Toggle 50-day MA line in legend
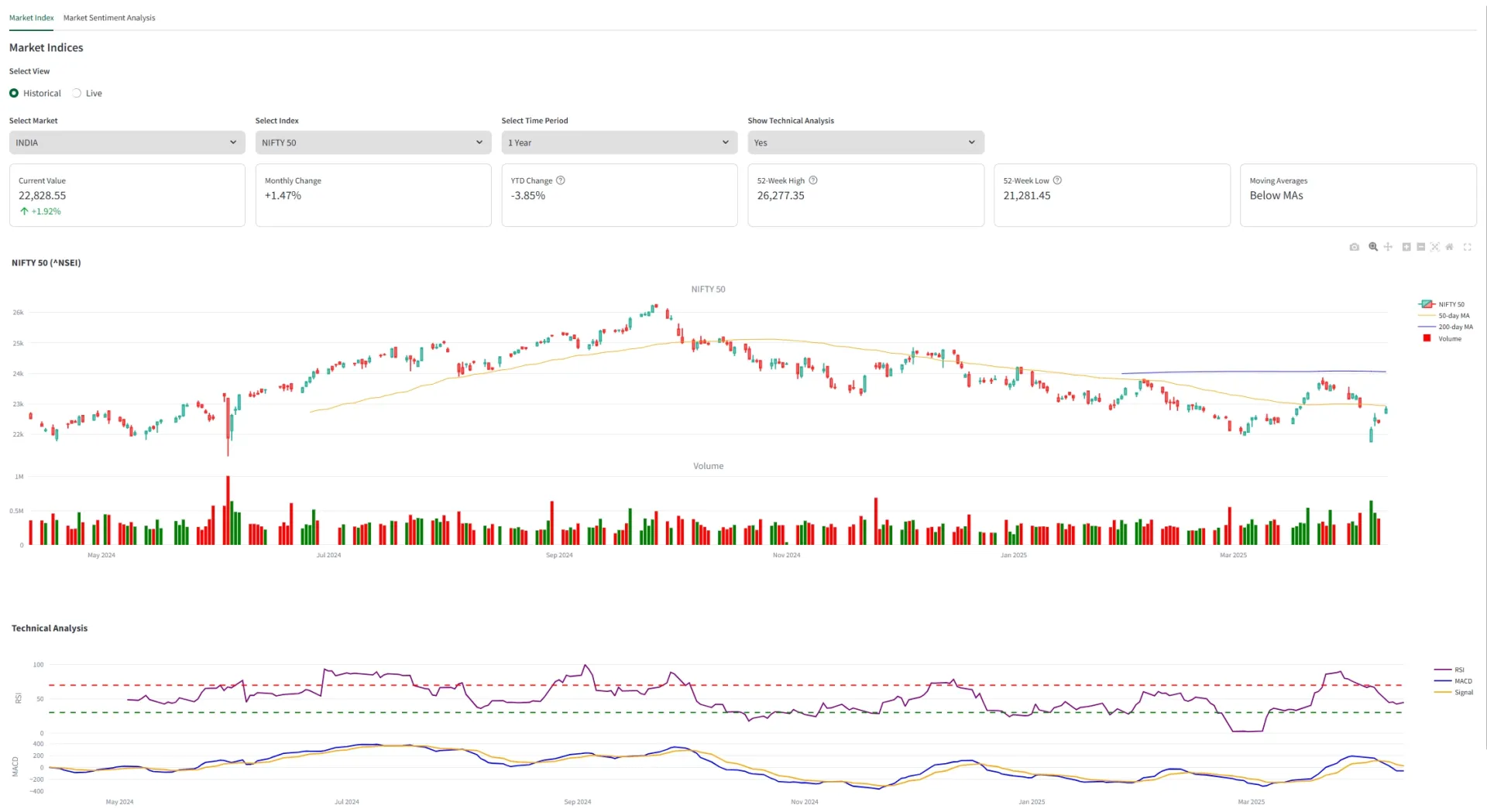The width and height of the screenshot is (1487, 812). coord(1444,316)
